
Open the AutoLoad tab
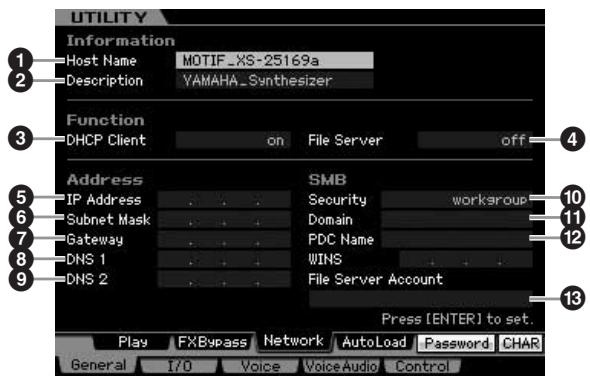pos(374,342)
